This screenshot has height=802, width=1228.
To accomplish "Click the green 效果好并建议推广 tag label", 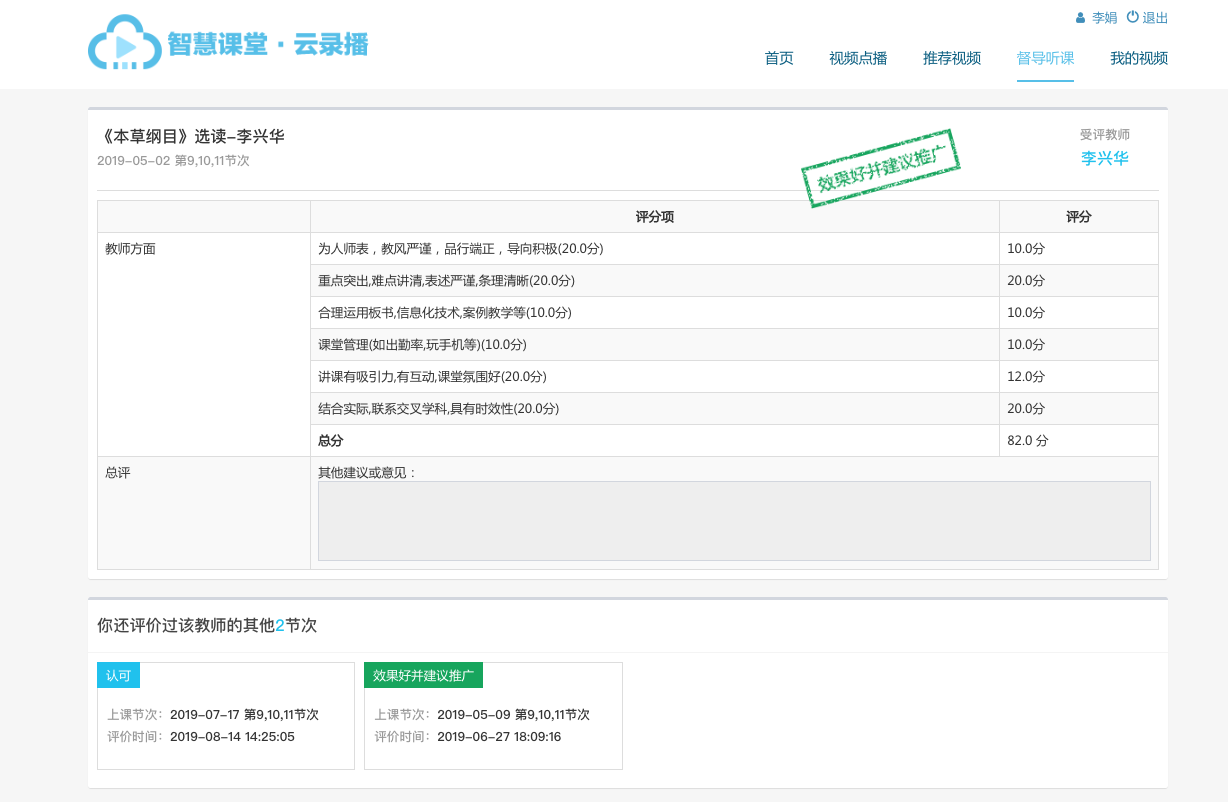I will point(423,675).
